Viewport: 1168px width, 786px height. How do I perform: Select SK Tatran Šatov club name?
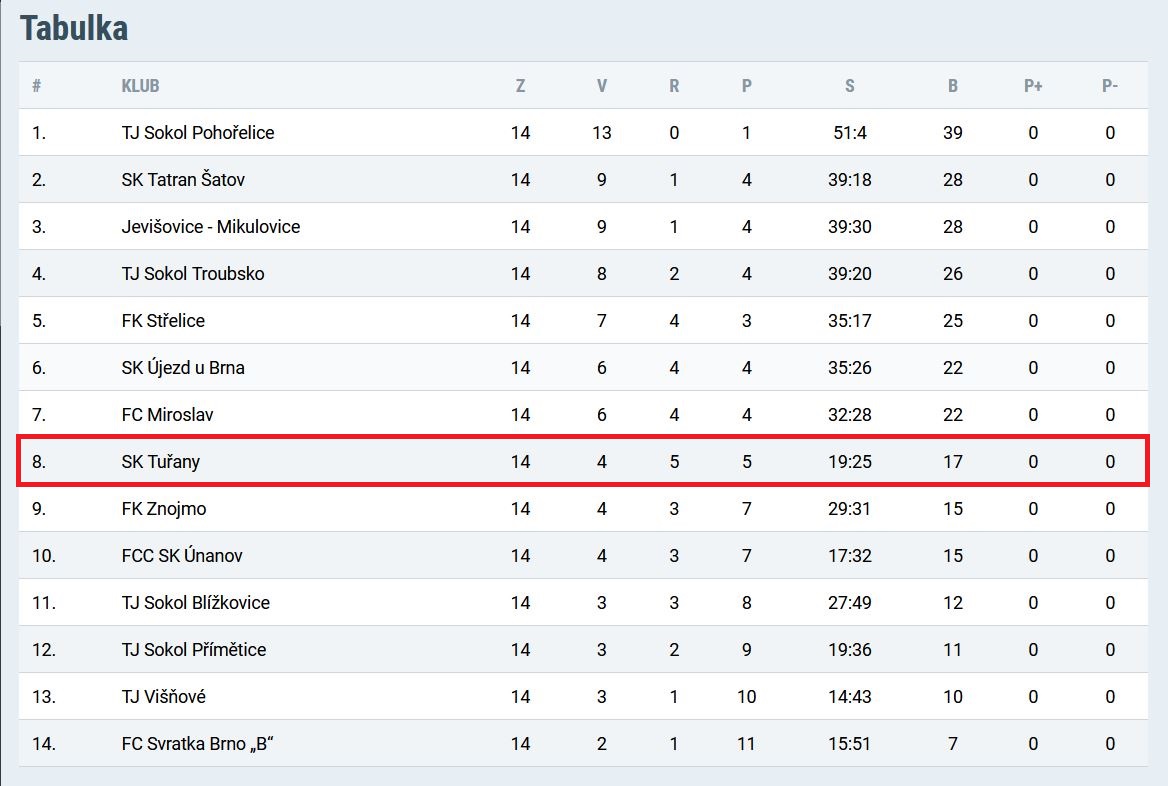(x=182, y=180)
